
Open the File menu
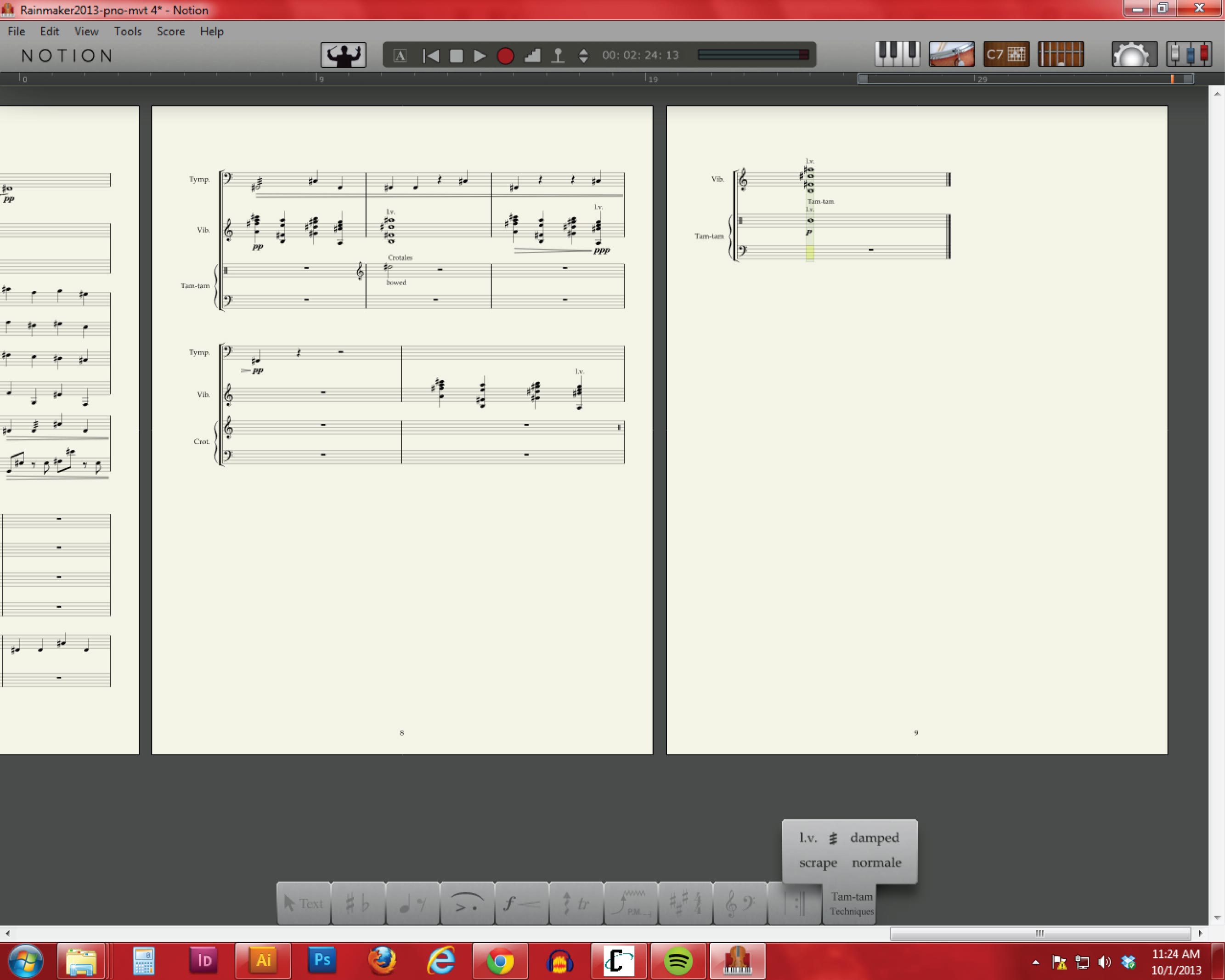16,31
